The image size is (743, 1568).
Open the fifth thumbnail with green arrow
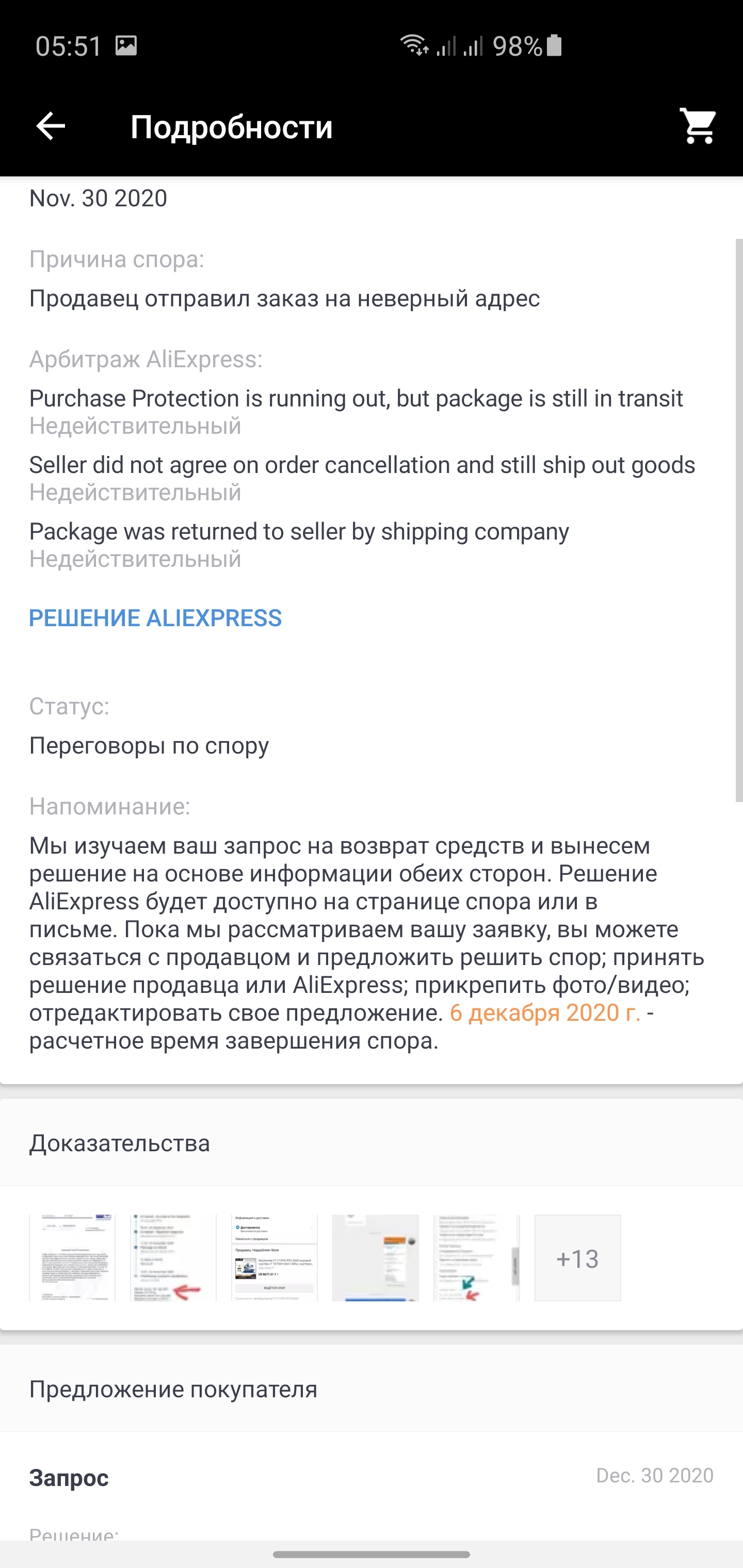pyautogui.click(x=476, y=1257)
